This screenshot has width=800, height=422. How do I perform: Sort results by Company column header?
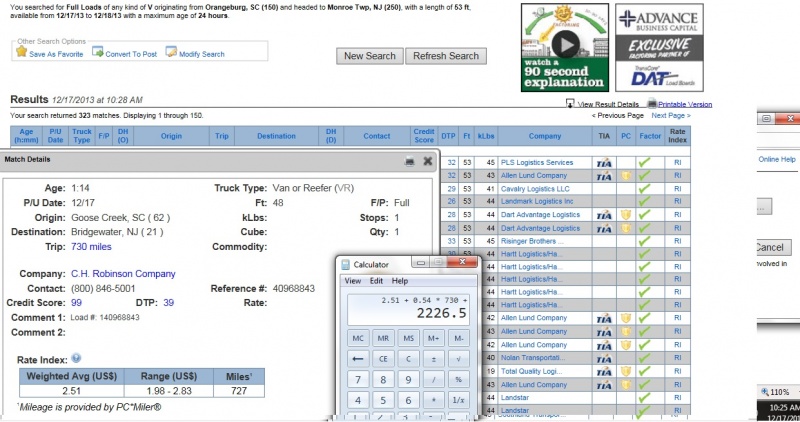click(x=544, y=136)
